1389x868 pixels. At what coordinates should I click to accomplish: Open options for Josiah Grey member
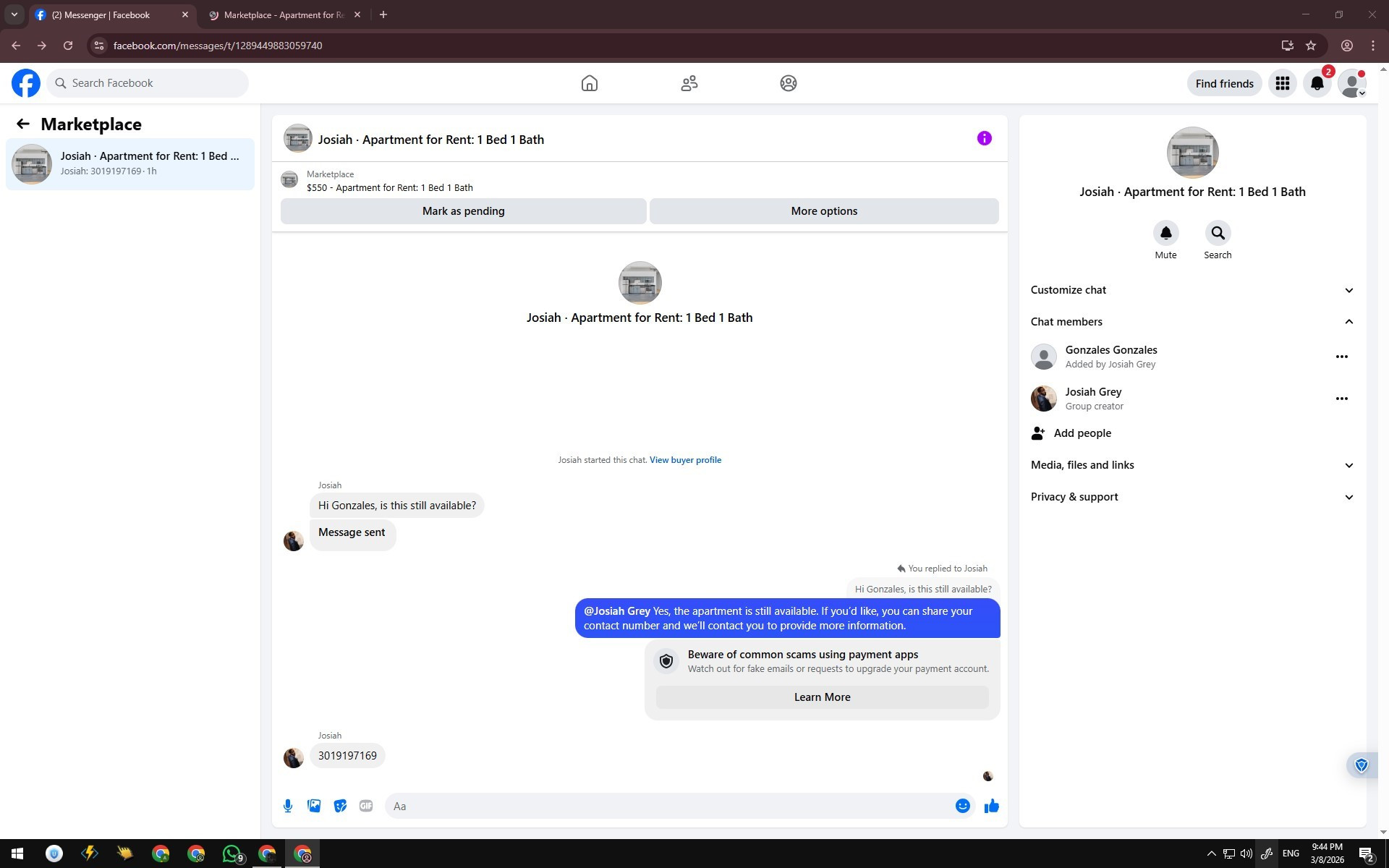tap(1341, 399)
